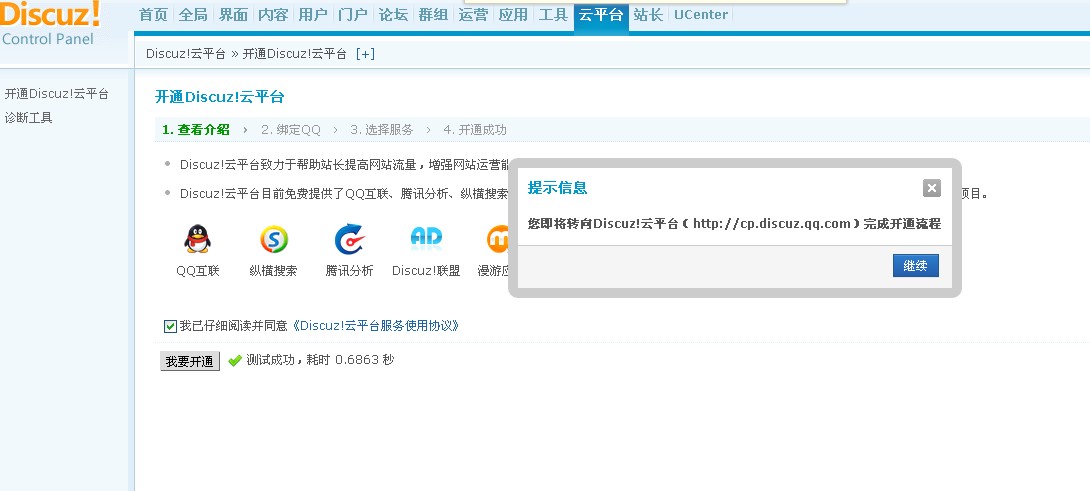Image resolution: width=1090 pixels, height=491 pixels.
Task: Click the 开通Discuz!云平台 page heading
Action: pyautogui.click(x=220, y=97)
